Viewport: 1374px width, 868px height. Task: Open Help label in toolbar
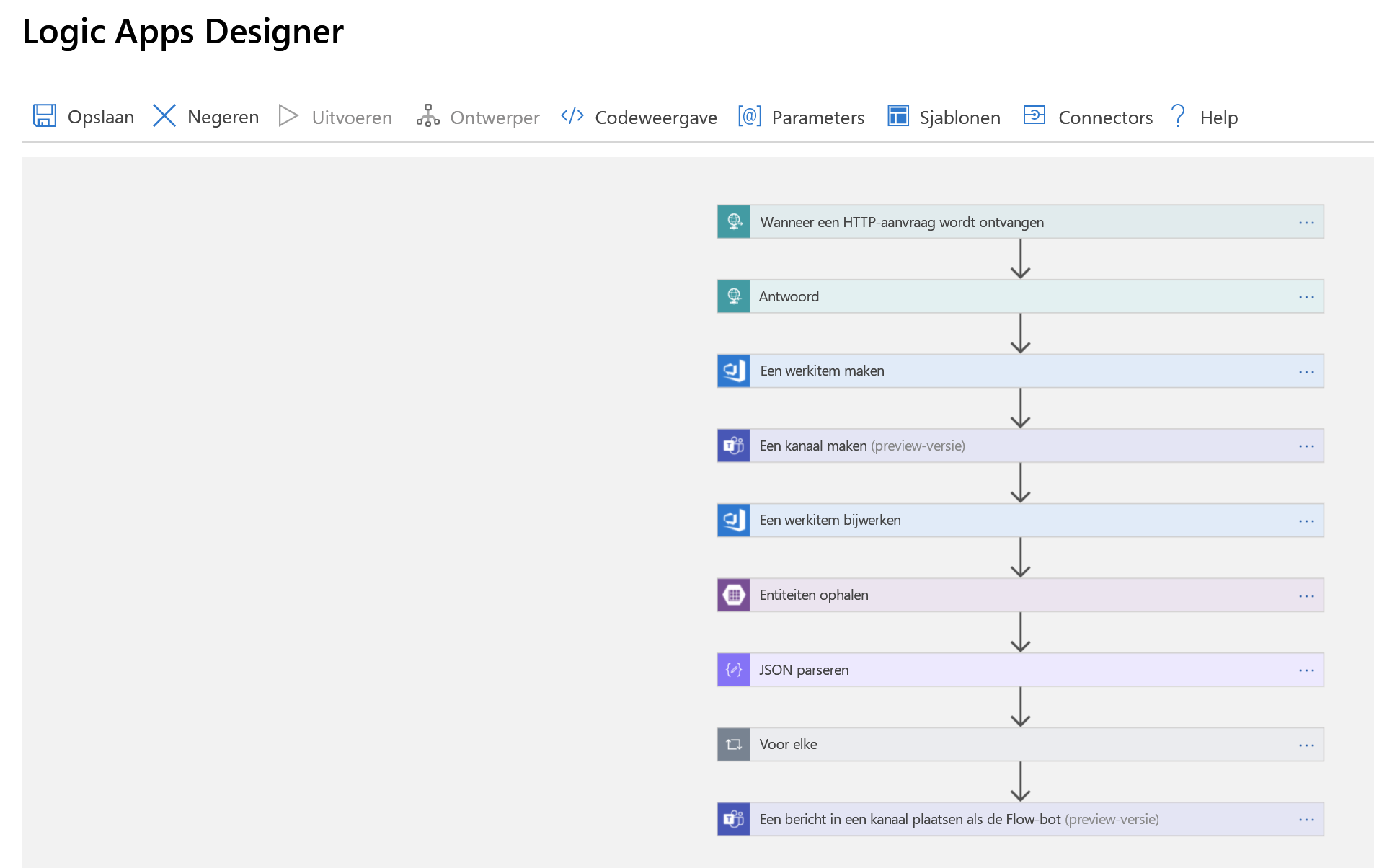click(1218, 118)
